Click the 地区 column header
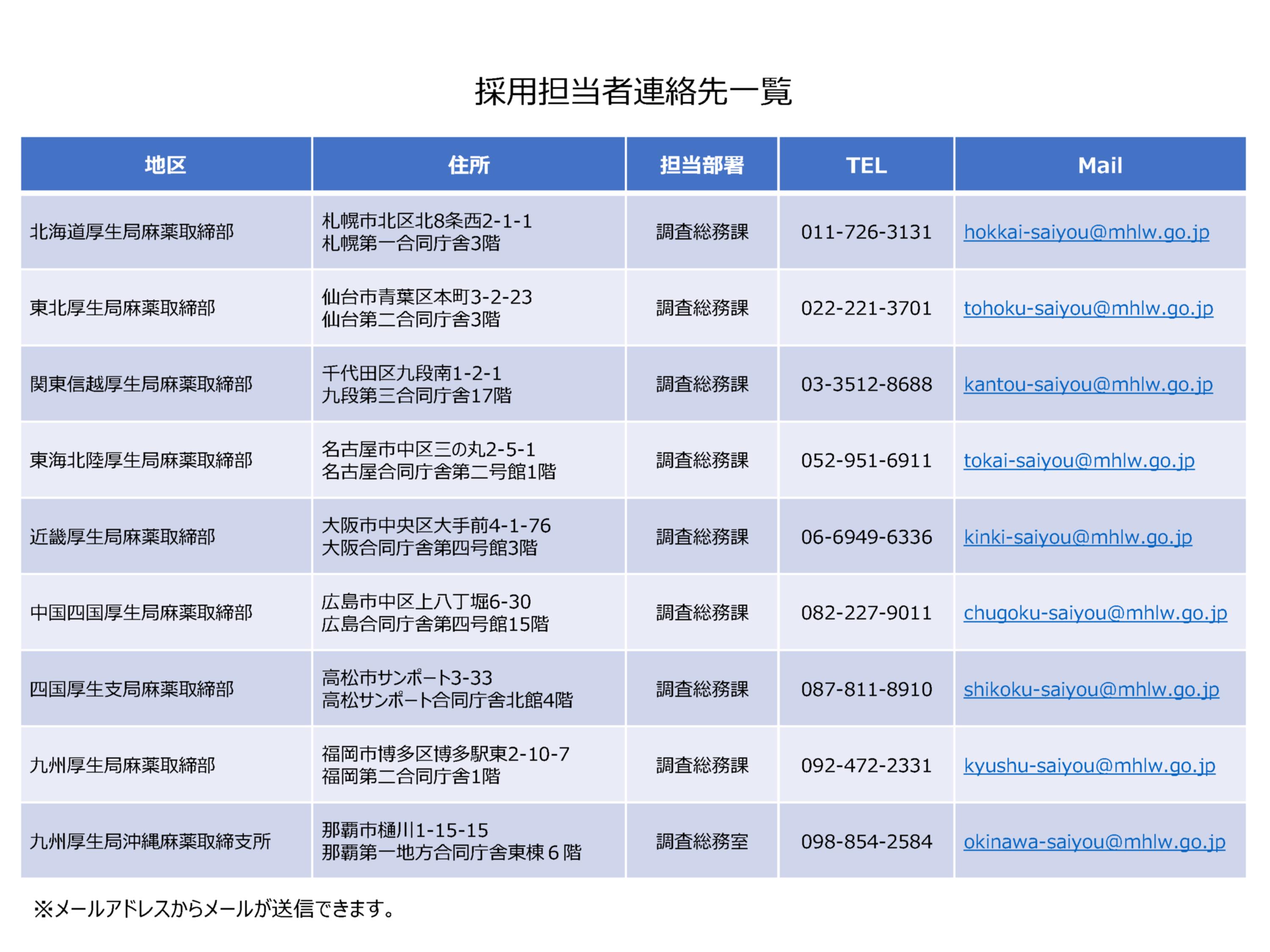Screen dimensions: 1270x952 pos(166,165)
